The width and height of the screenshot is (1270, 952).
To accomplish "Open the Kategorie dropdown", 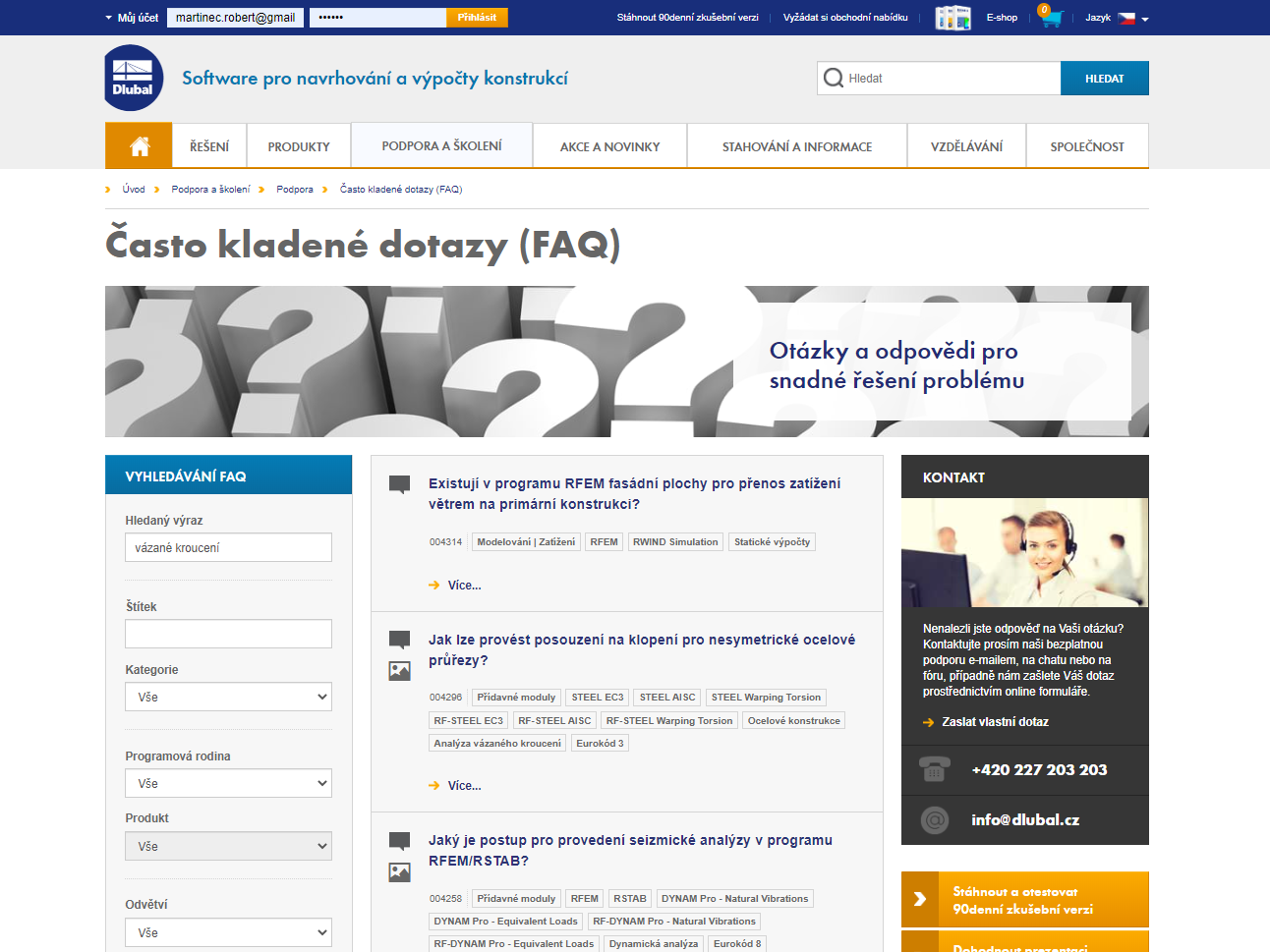I will coord(228,697).
